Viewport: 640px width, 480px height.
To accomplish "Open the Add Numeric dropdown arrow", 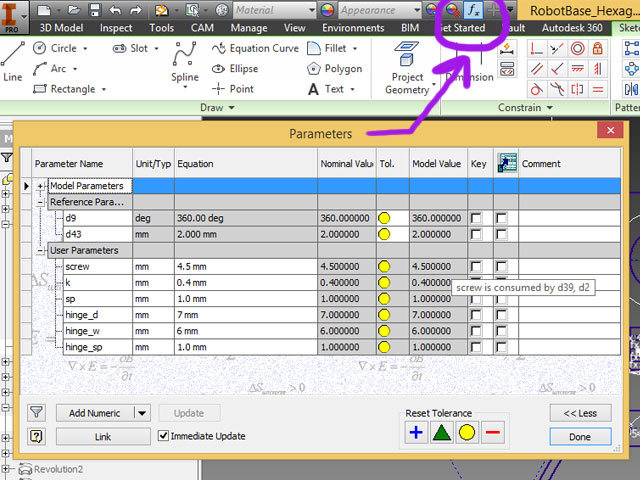I will (142, 413).
